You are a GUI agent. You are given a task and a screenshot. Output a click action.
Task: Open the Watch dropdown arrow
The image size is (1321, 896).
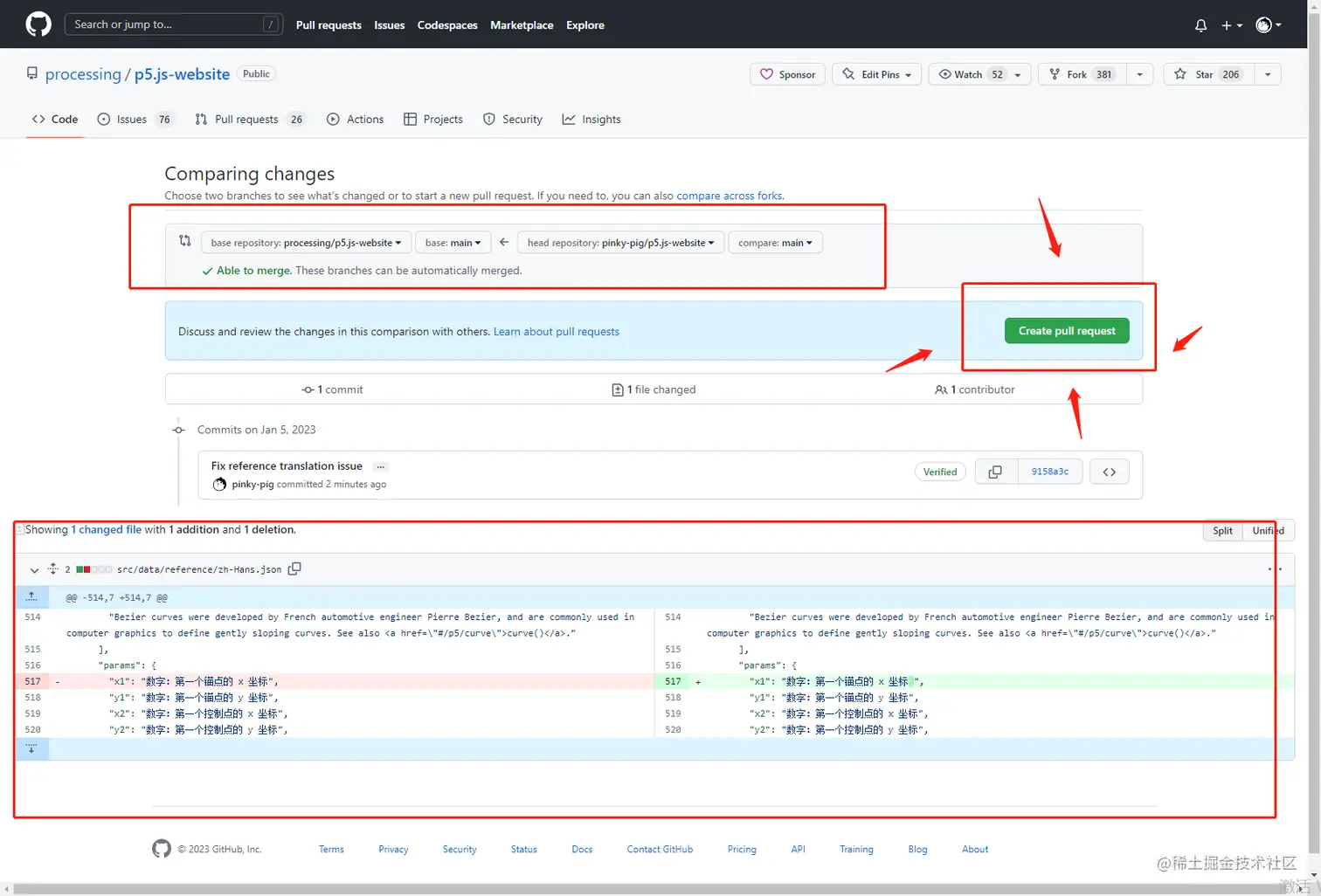tap(1018, 74)
